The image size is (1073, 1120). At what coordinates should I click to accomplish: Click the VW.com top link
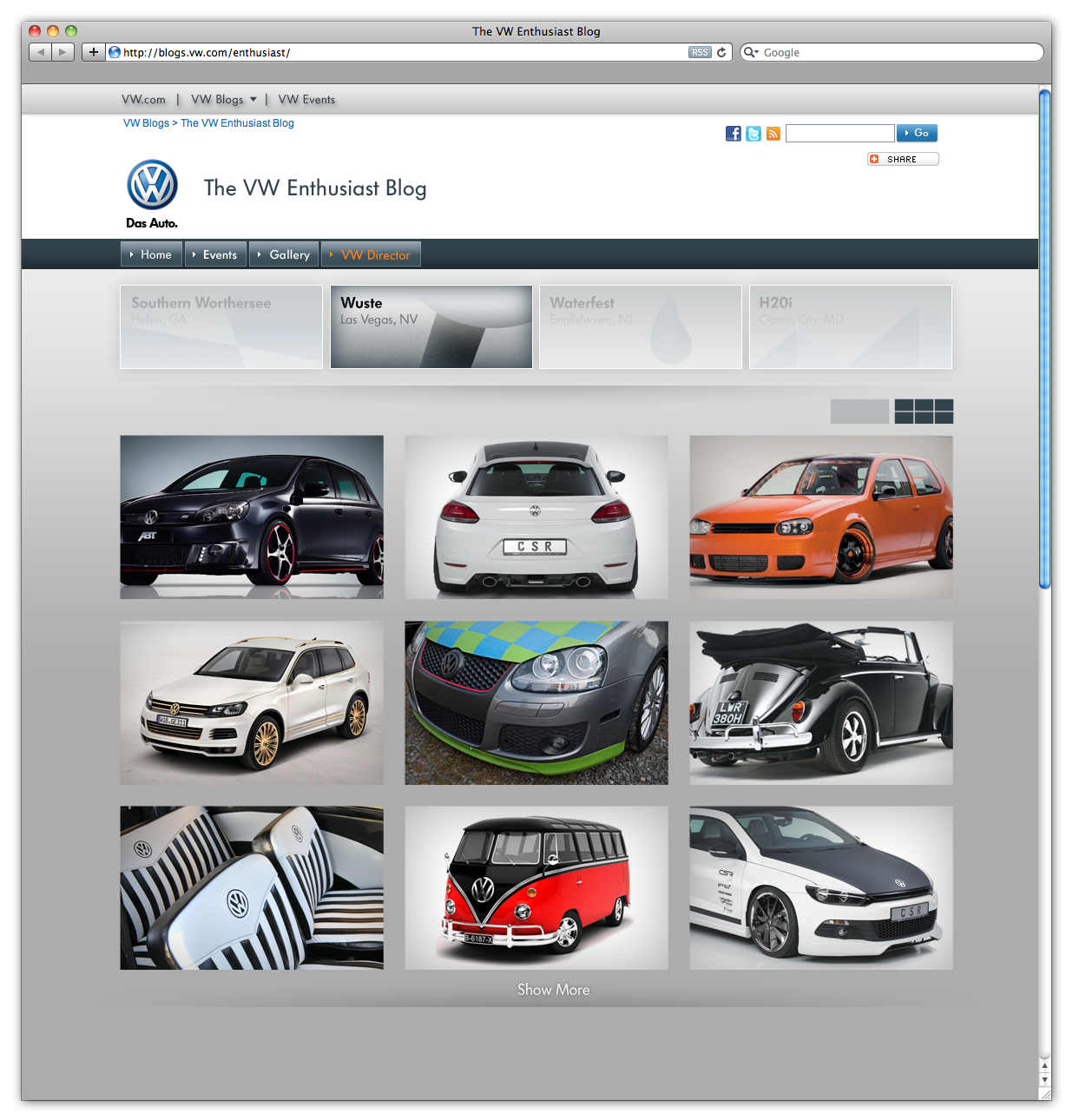[143, 100]
